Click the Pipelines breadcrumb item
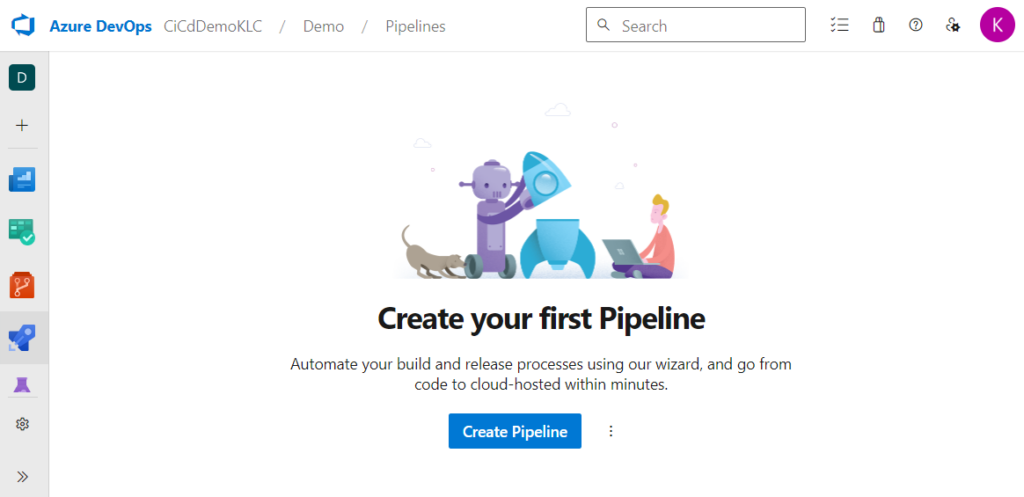The width and height of the screenshot is (1024, 497). pyautogui.click(x=415, y=26)
